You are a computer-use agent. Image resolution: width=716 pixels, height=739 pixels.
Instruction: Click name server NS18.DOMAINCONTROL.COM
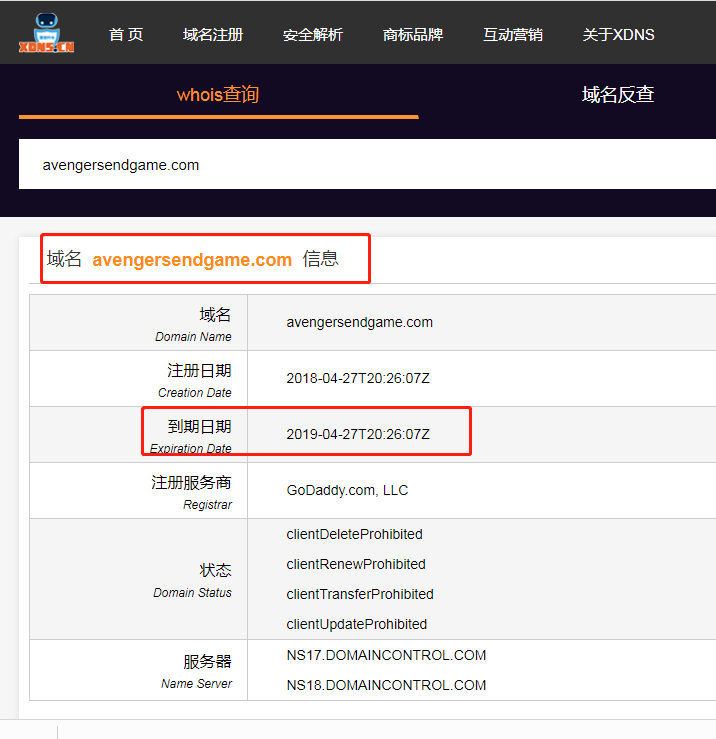click(x=386, y=685)
